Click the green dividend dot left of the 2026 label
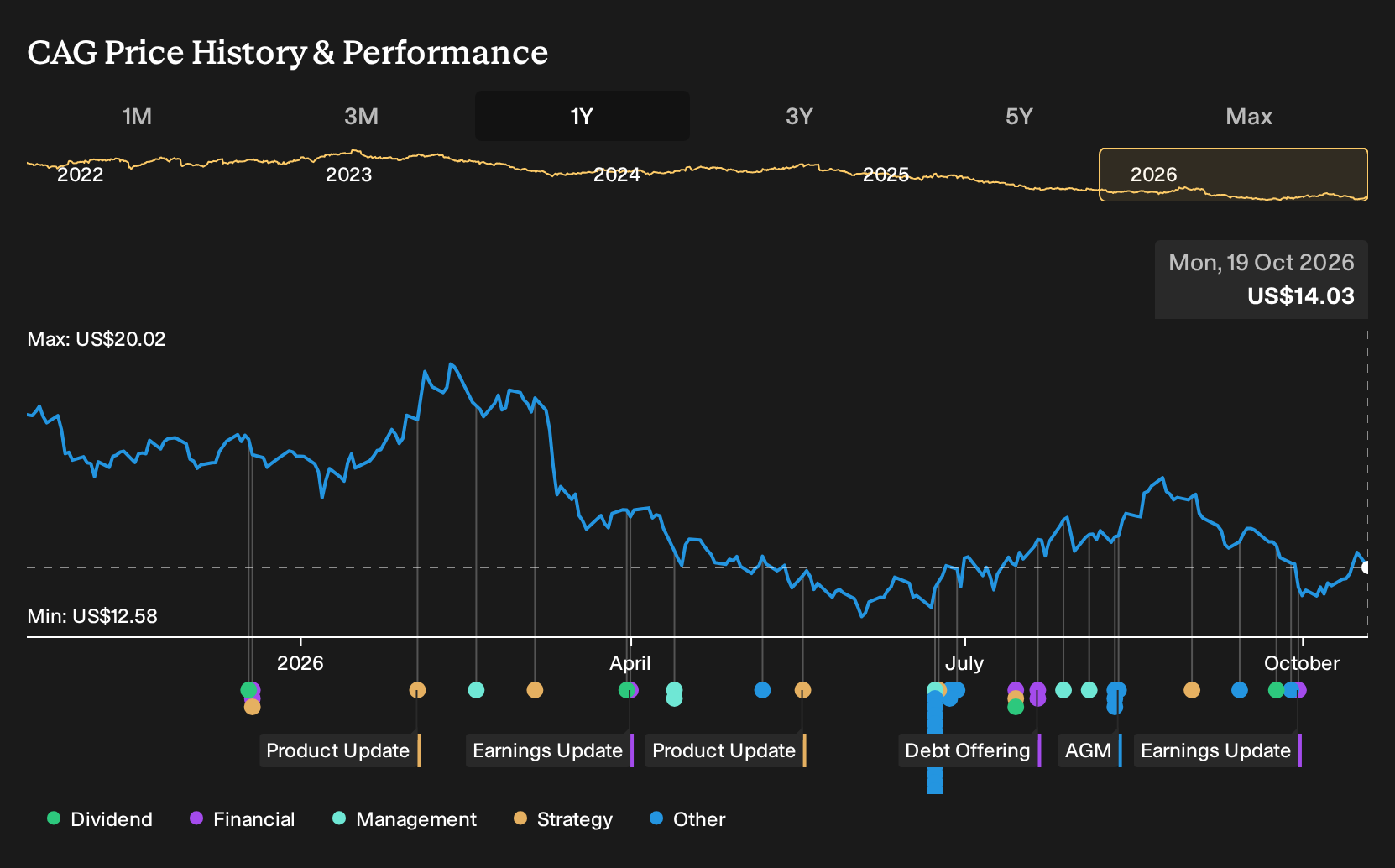 coord(248,690)
